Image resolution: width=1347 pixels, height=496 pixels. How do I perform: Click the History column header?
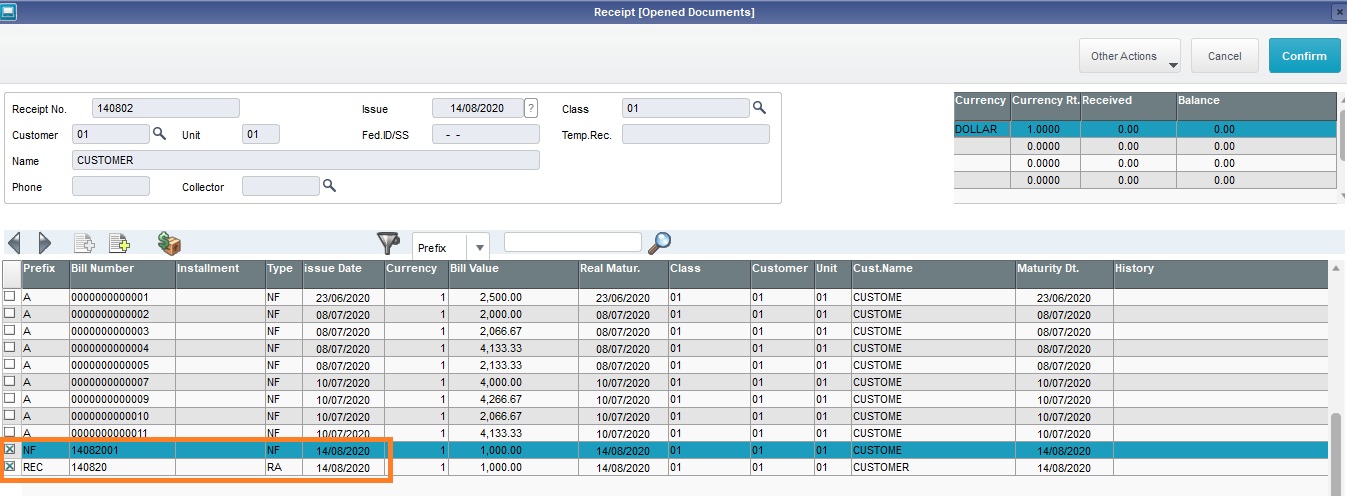[1220, 269]
